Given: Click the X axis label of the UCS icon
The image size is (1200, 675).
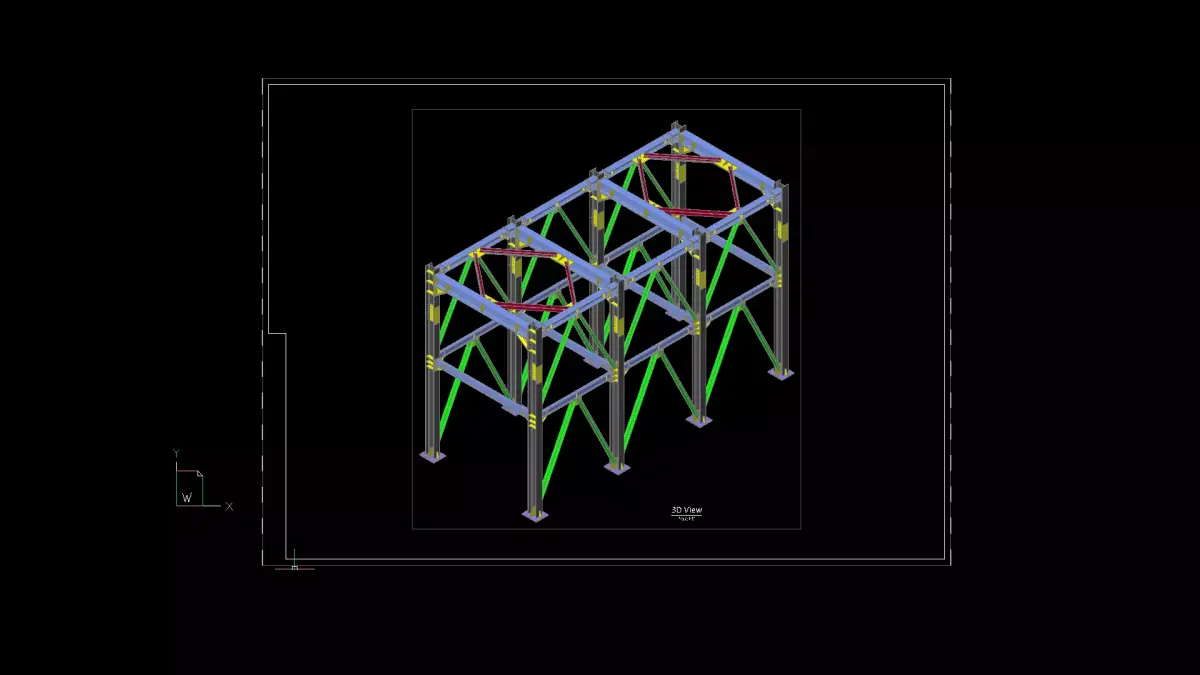Looking at the screenshot, I should (230, 506).
